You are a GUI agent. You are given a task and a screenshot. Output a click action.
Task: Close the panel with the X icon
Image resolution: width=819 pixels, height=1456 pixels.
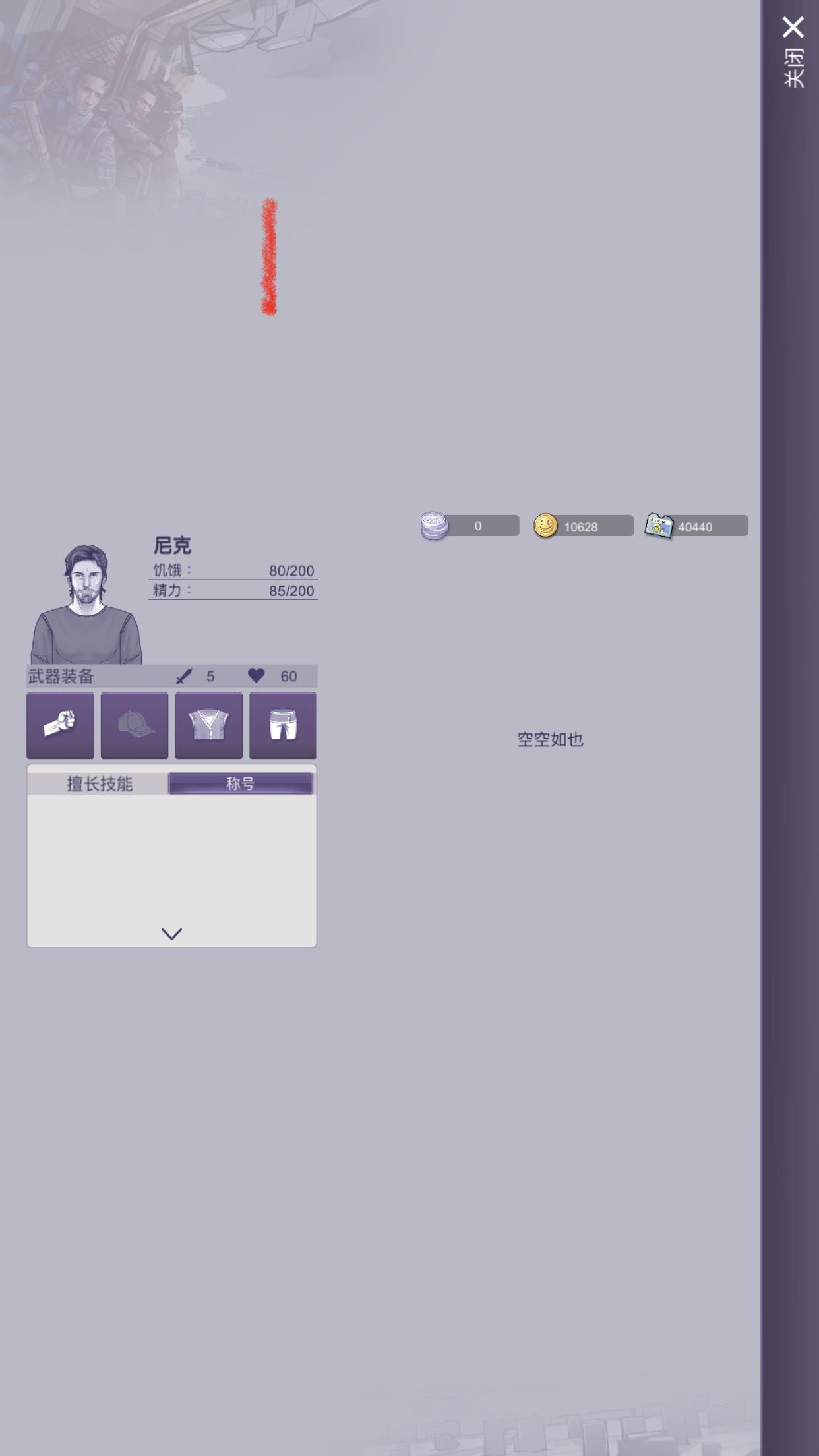[x=793, y=27]
